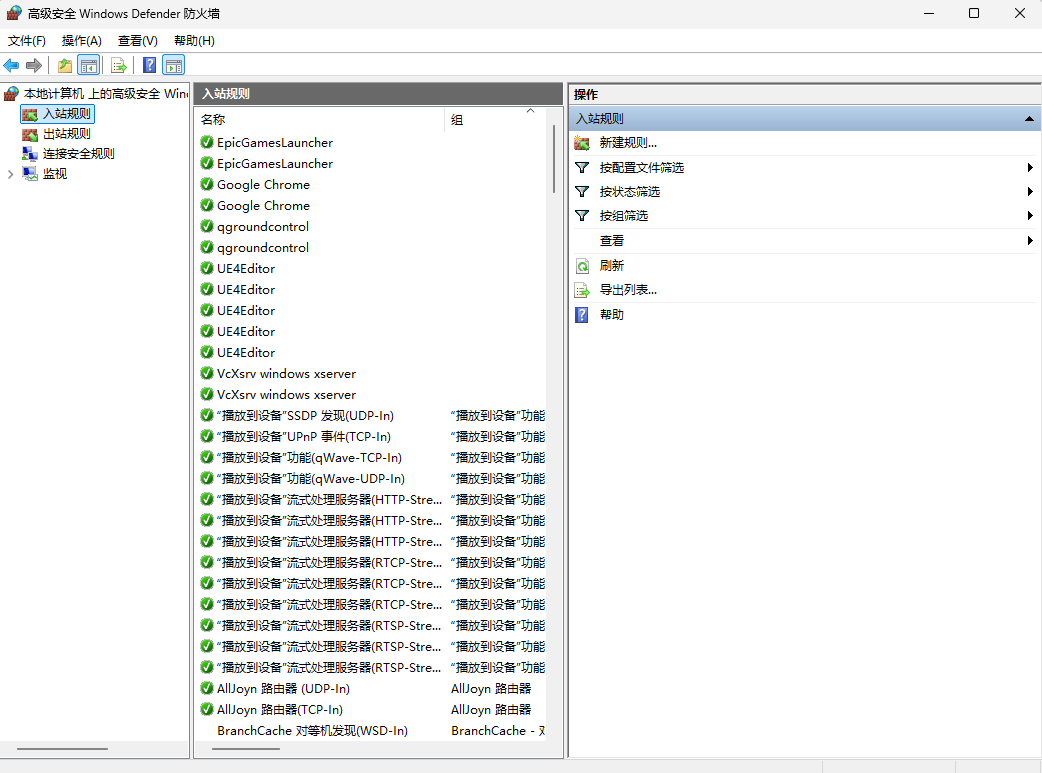1042x773 pixels.
Task: Click 导出列表... in actions pane
Action: [628, 290]
